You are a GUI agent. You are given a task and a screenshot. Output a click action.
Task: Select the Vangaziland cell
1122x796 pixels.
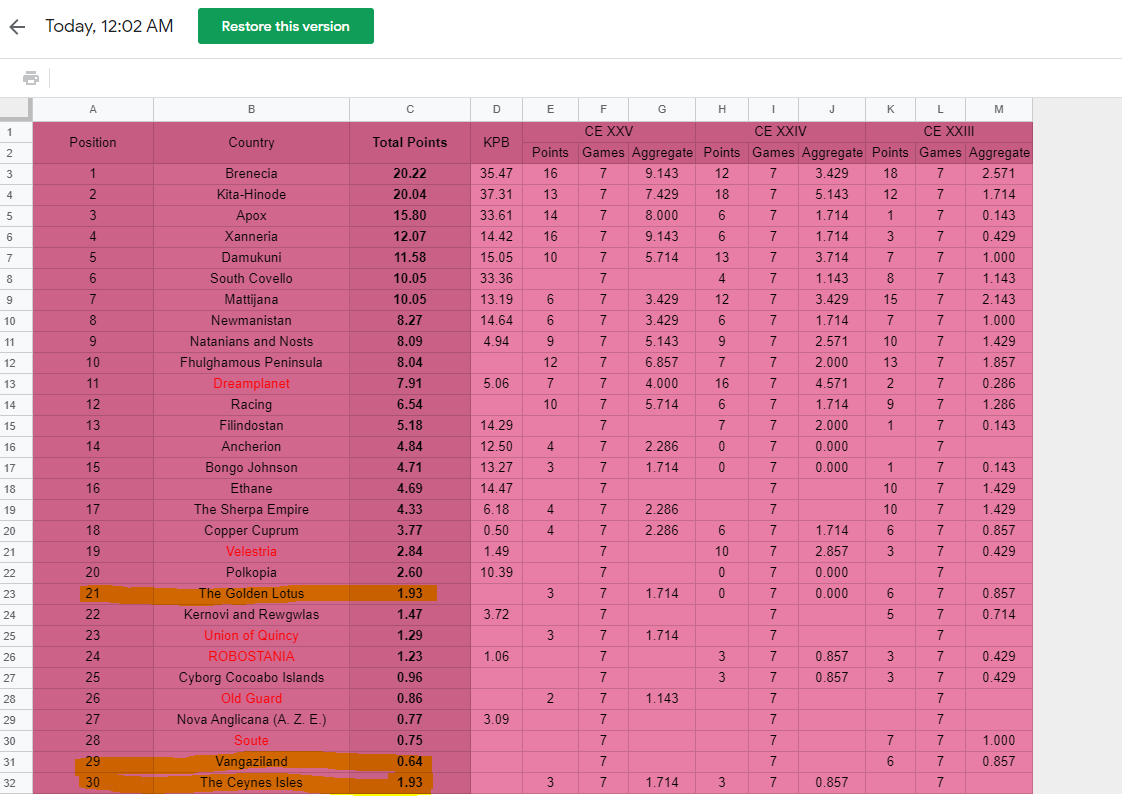[251, 762]
